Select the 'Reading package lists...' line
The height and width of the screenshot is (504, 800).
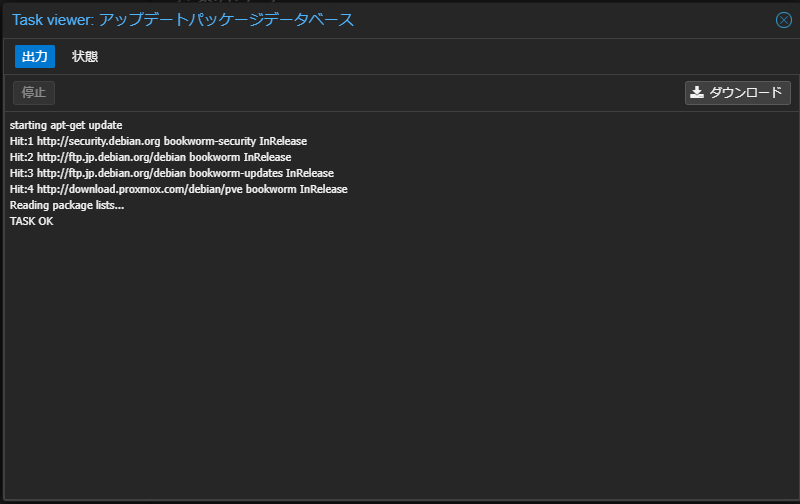pyautogui.click(x=67, y=205)
